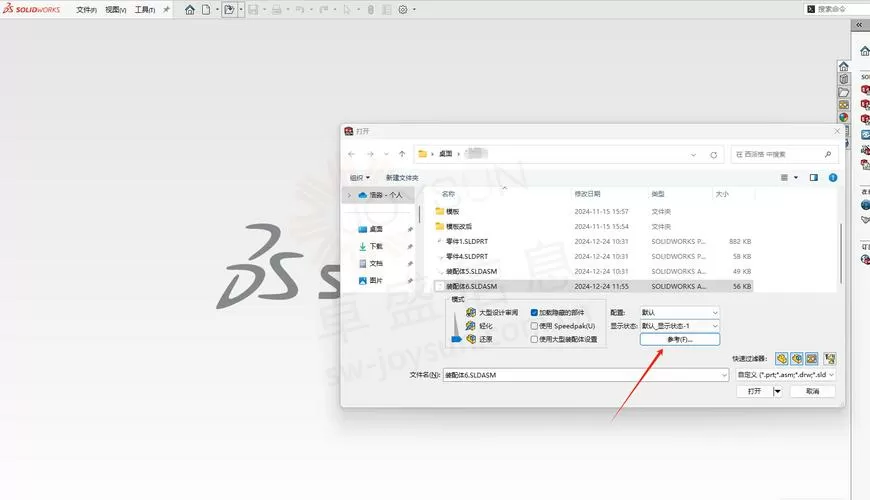The image size is (870, 500).
Task: Enable the 使用 Speedpak(U) checkbox
Action: (534, 326)
